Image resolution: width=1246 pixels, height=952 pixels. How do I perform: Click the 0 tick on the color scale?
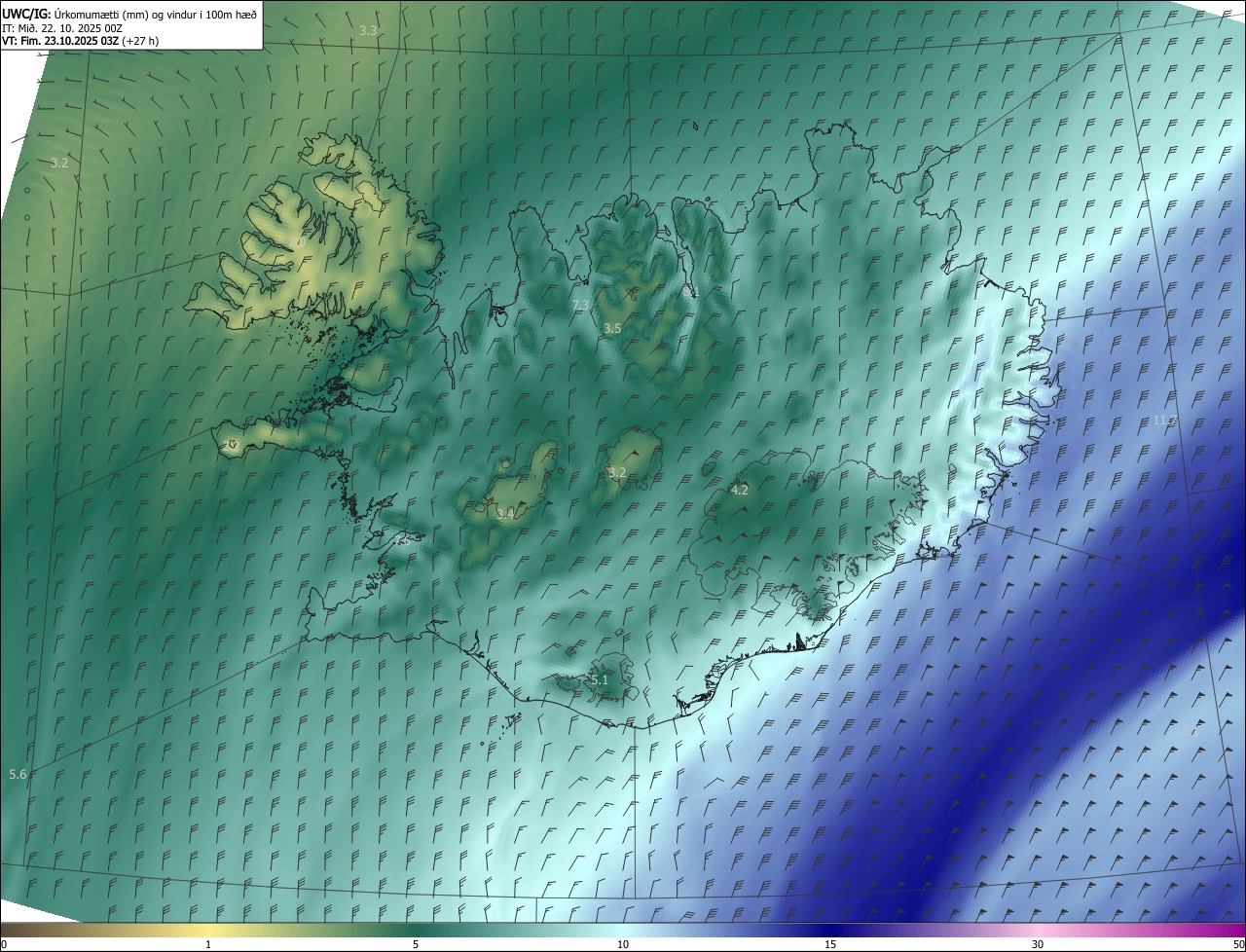click(4, 944)
